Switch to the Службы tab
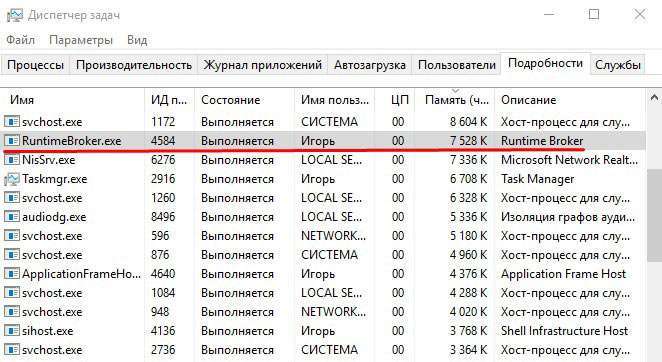This screenshot has width=662, height=362. pyautogui.click(x=618, y=65)
